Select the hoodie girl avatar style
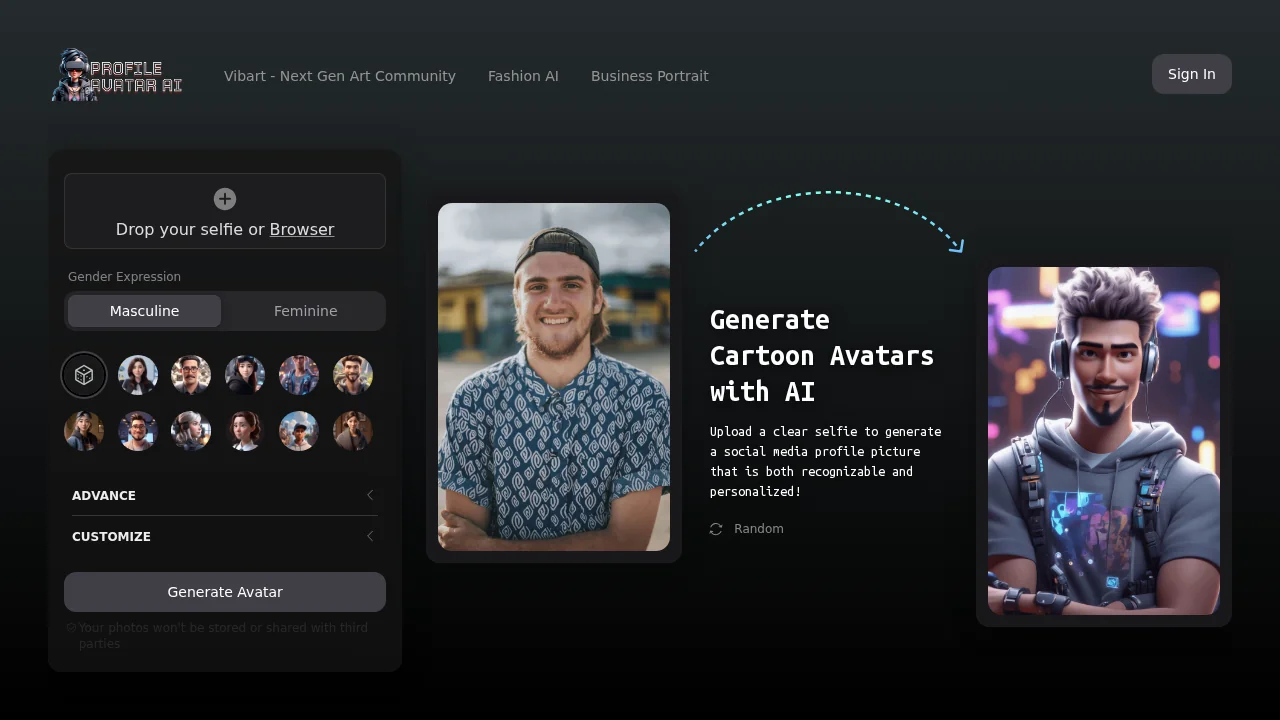This screenshot has width=1280, height=720. coord(245,375)
